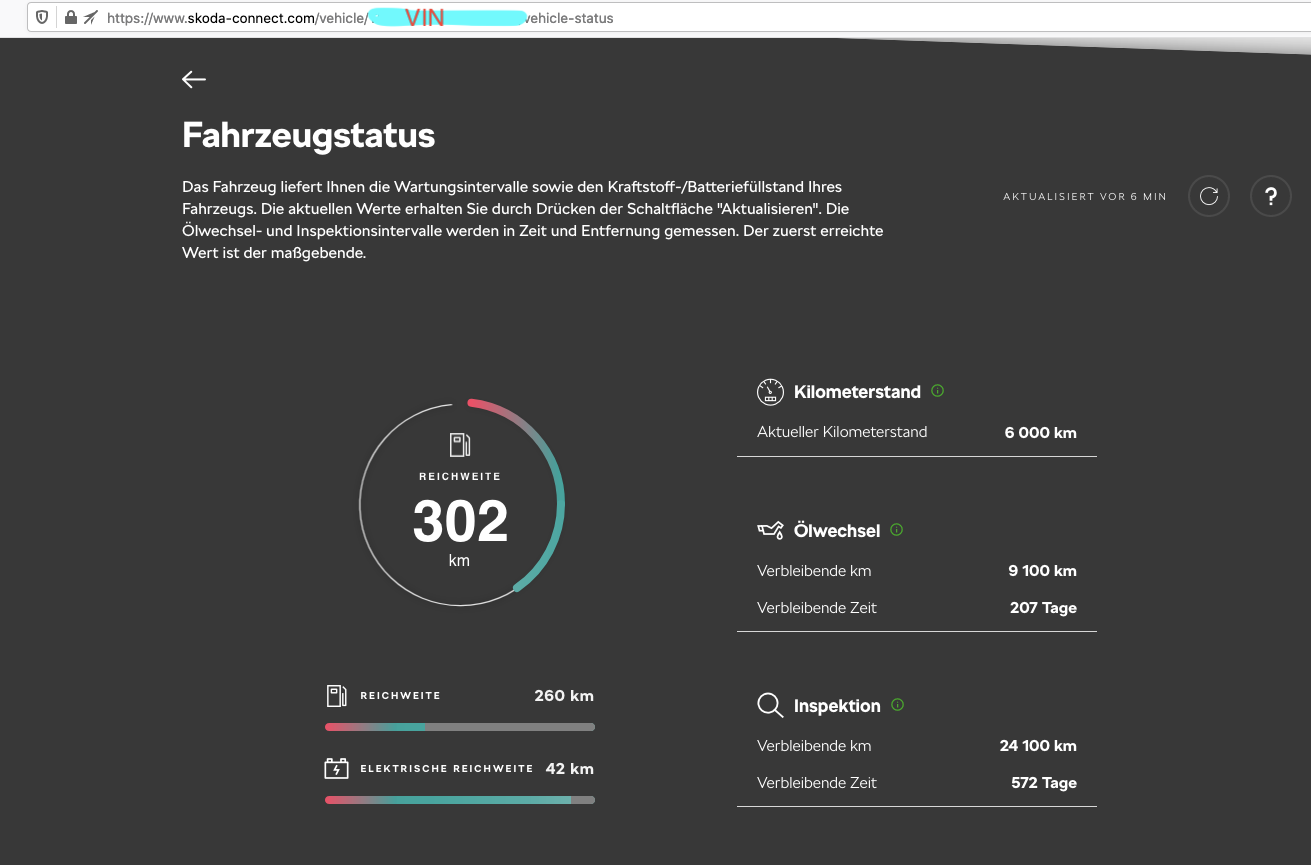Click the fuel pump icon inside range circle
Screen dimensions: 1311x865
[459, 446]
